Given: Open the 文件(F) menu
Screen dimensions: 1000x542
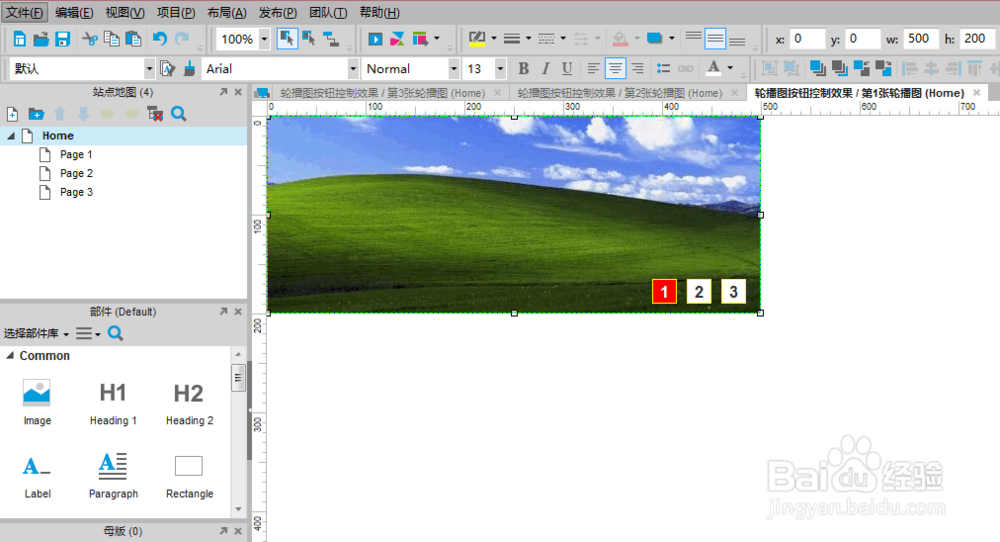Looking at the screenshot, I should pos(25,13).
